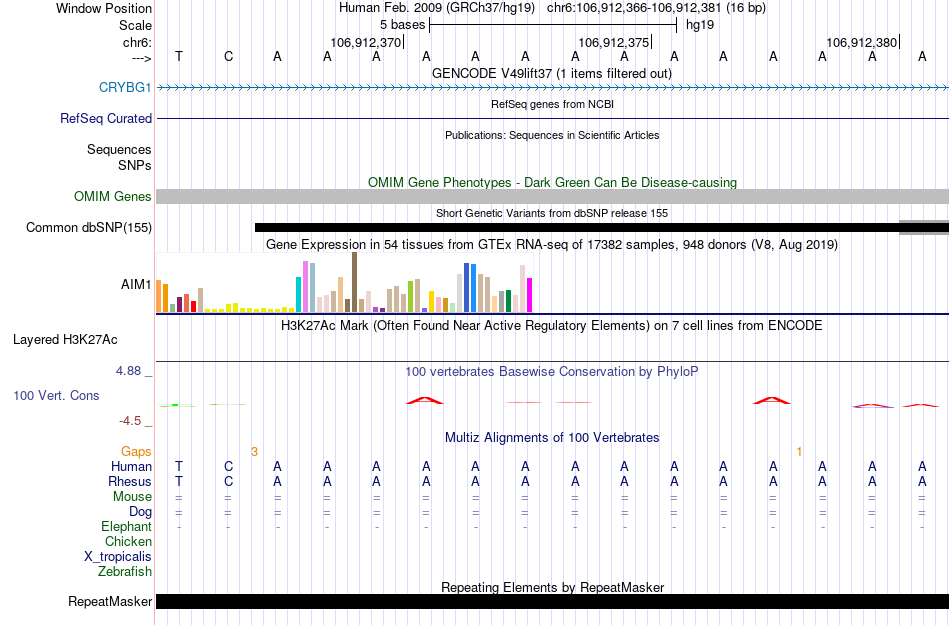The image size is (950, 625).
Task: Click the sequence direction arrow '--->'
Action: [141, 58]
